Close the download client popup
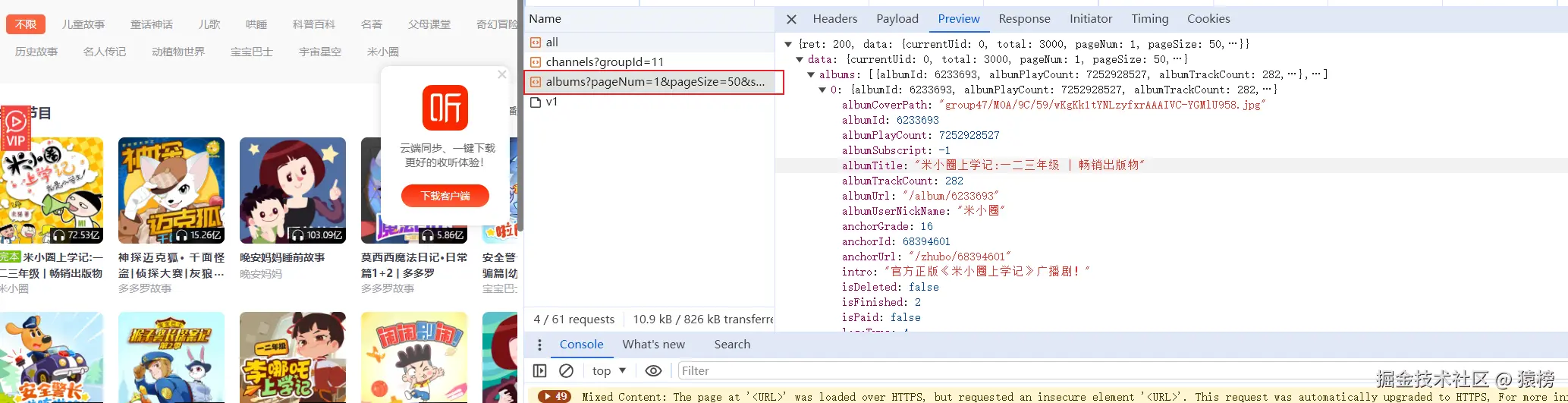The width and height of the screenshot is (1568, 403). (501, 74)
